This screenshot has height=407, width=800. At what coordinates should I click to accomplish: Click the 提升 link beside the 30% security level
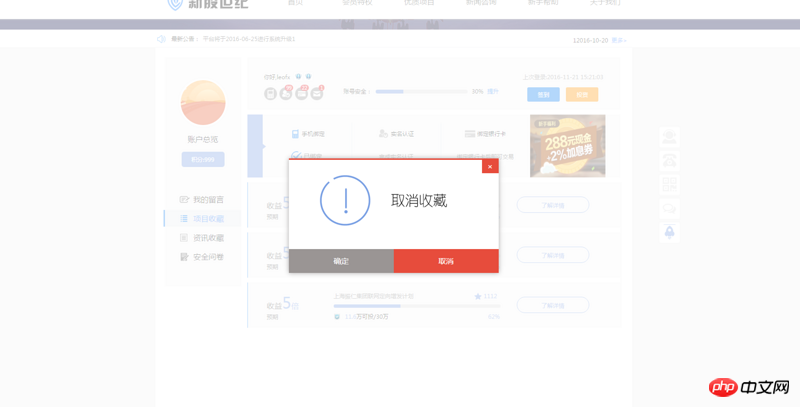click(x=493, y=91)
